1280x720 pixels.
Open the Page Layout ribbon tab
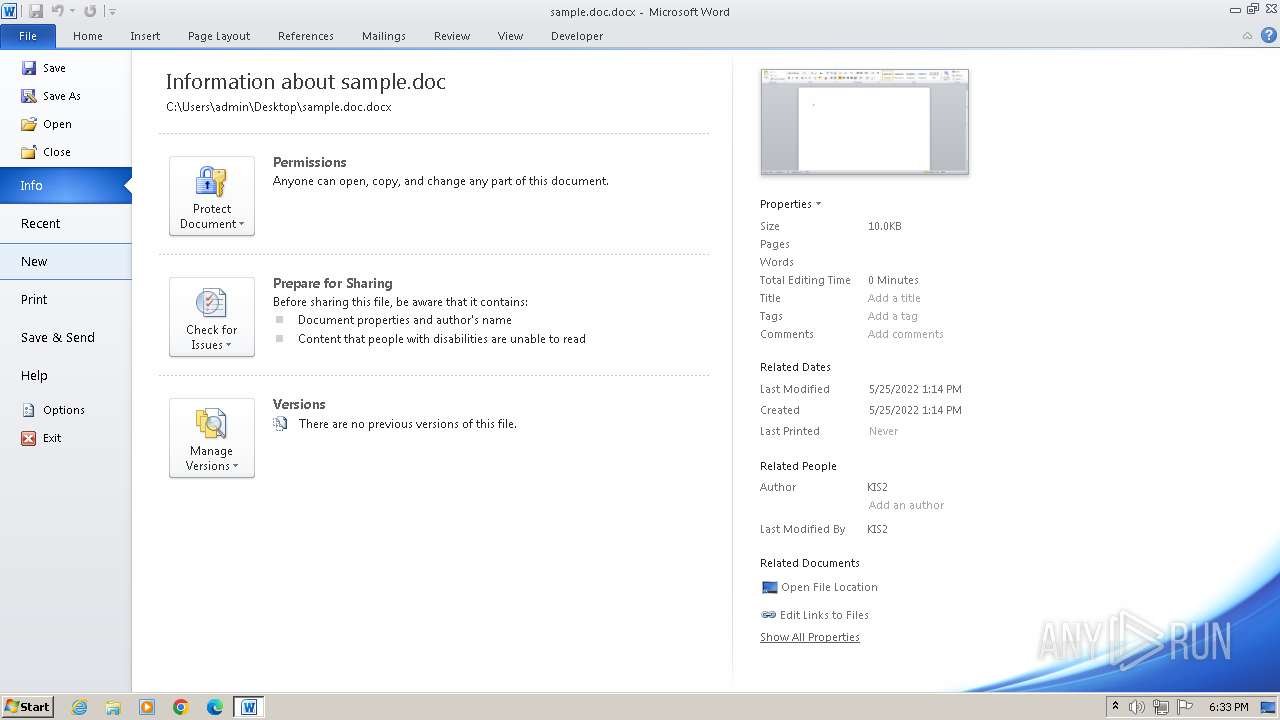click(x=219, y=36)
